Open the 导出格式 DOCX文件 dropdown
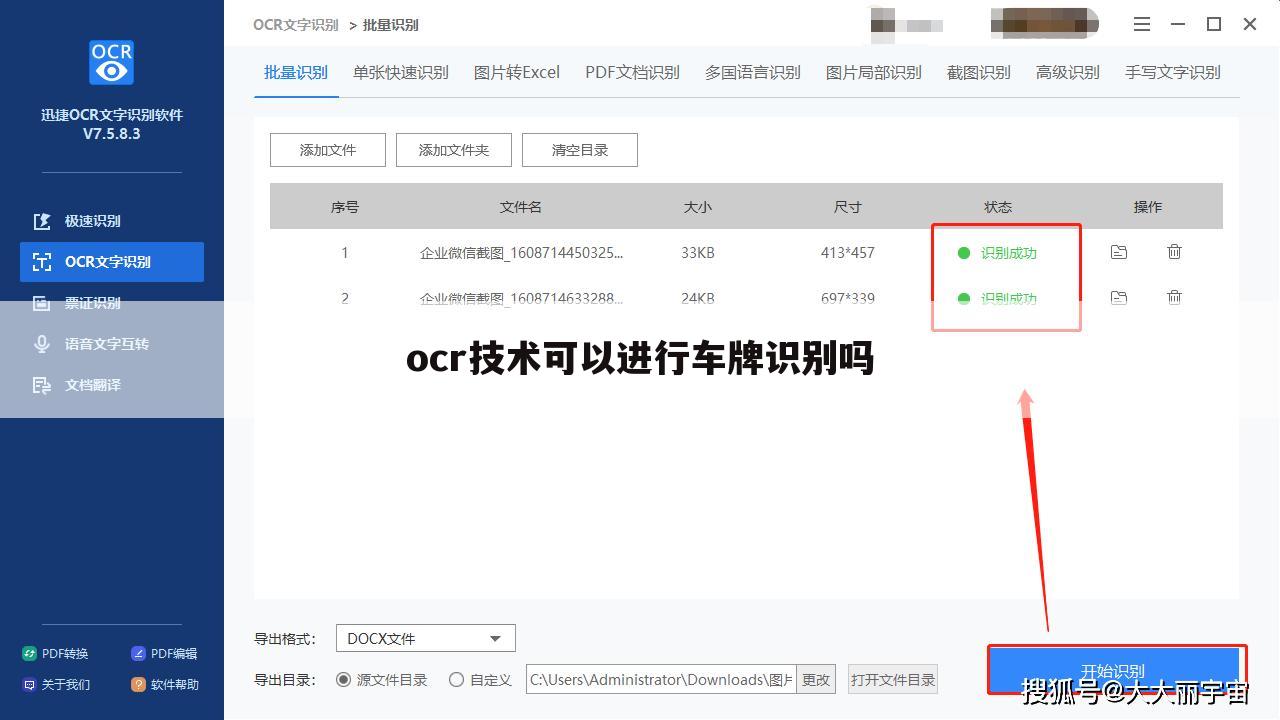1280x720 pixels. (x=426, y=638)
